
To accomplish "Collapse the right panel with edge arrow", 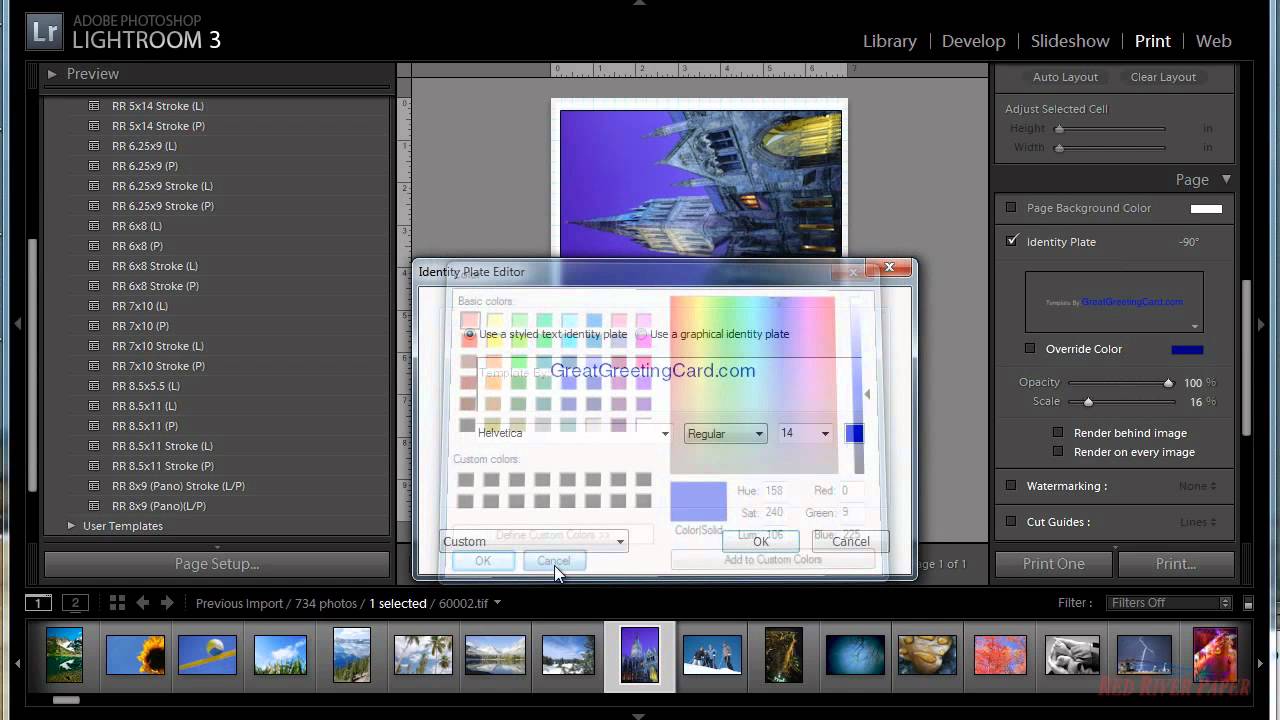I will pos(1262,324).
